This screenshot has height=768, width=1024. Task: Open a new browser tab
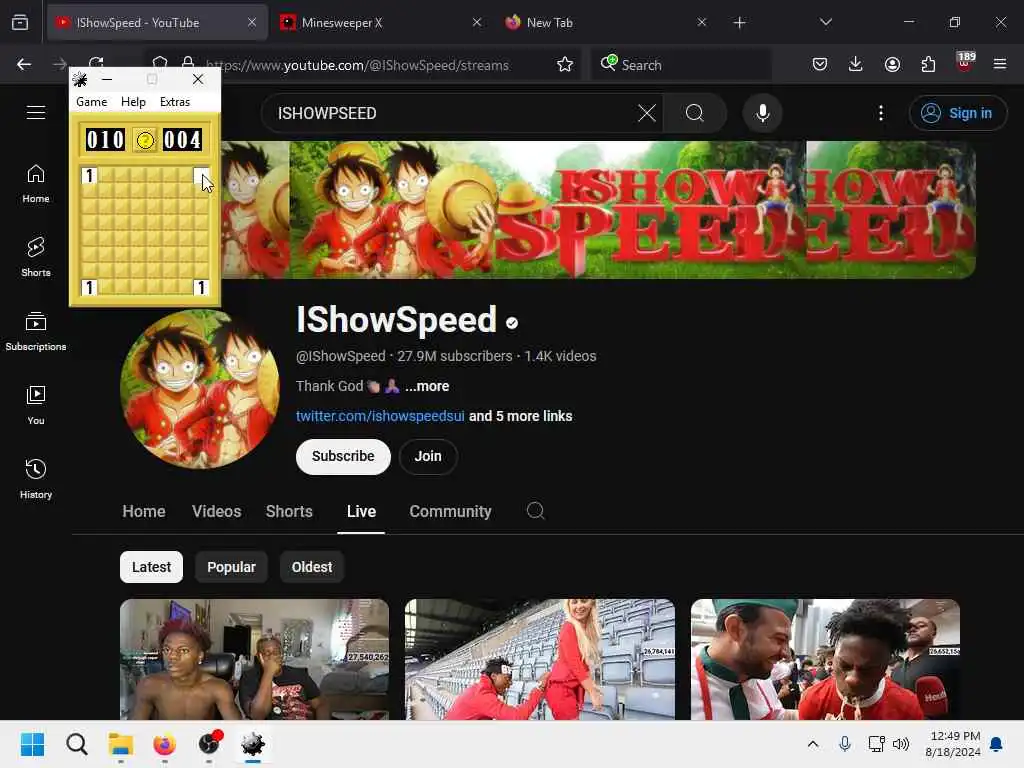click(x=739, y=23)
